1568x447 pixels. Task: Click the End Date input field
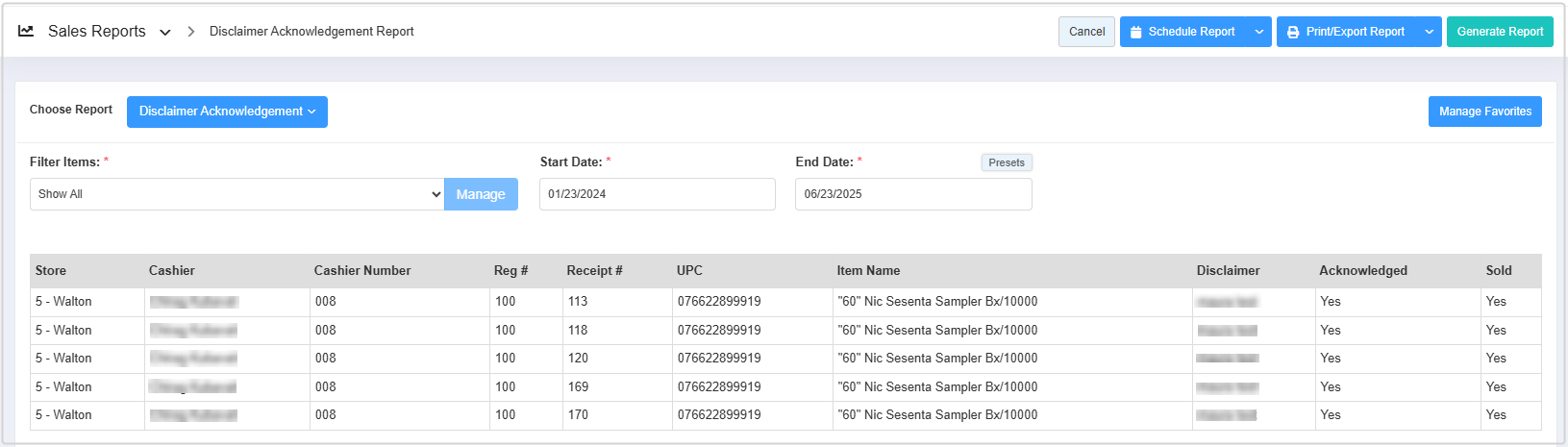(x=912, y=194)
